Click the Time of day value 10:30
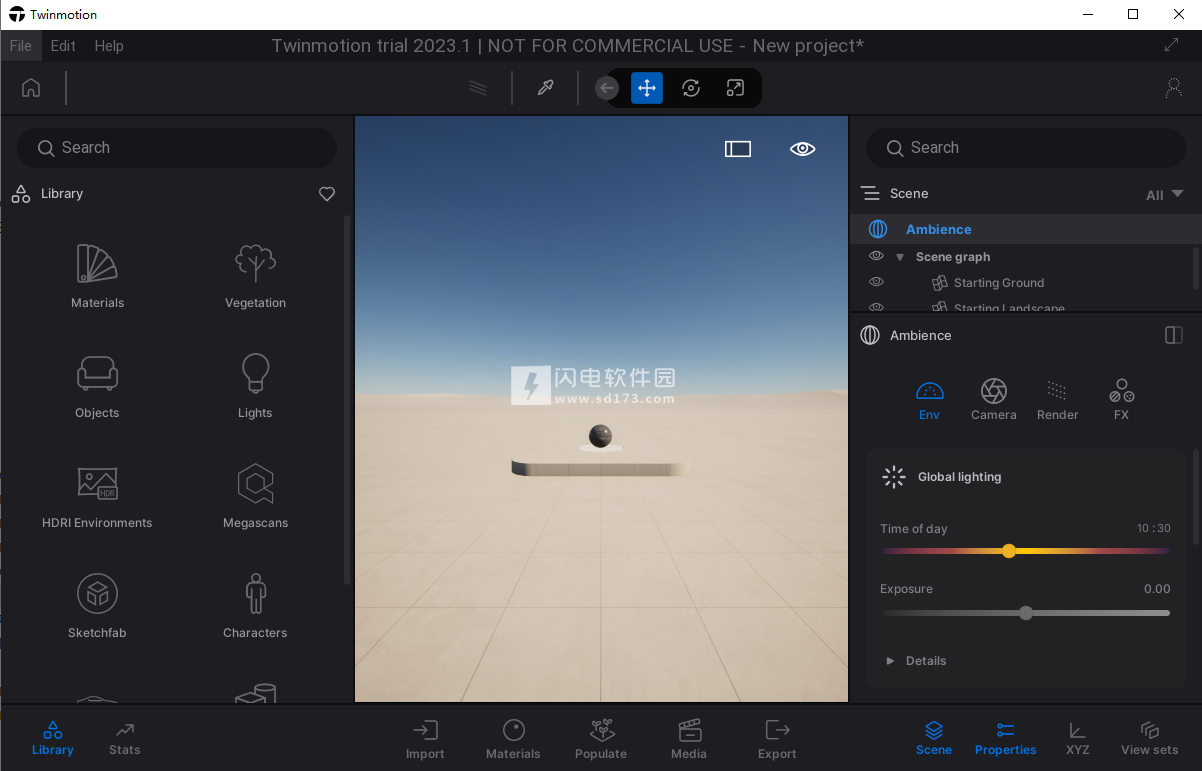 click(1153, 528)
